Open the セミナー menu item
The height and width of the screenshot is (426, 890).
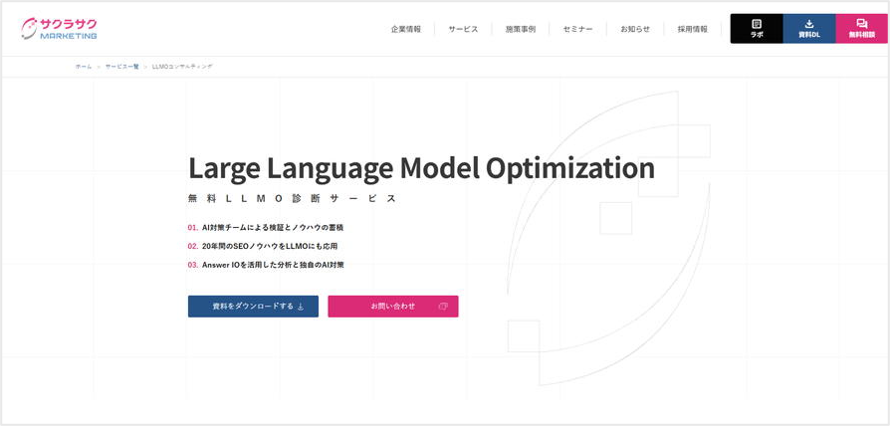pyautogui.click(x=578, y=29)
